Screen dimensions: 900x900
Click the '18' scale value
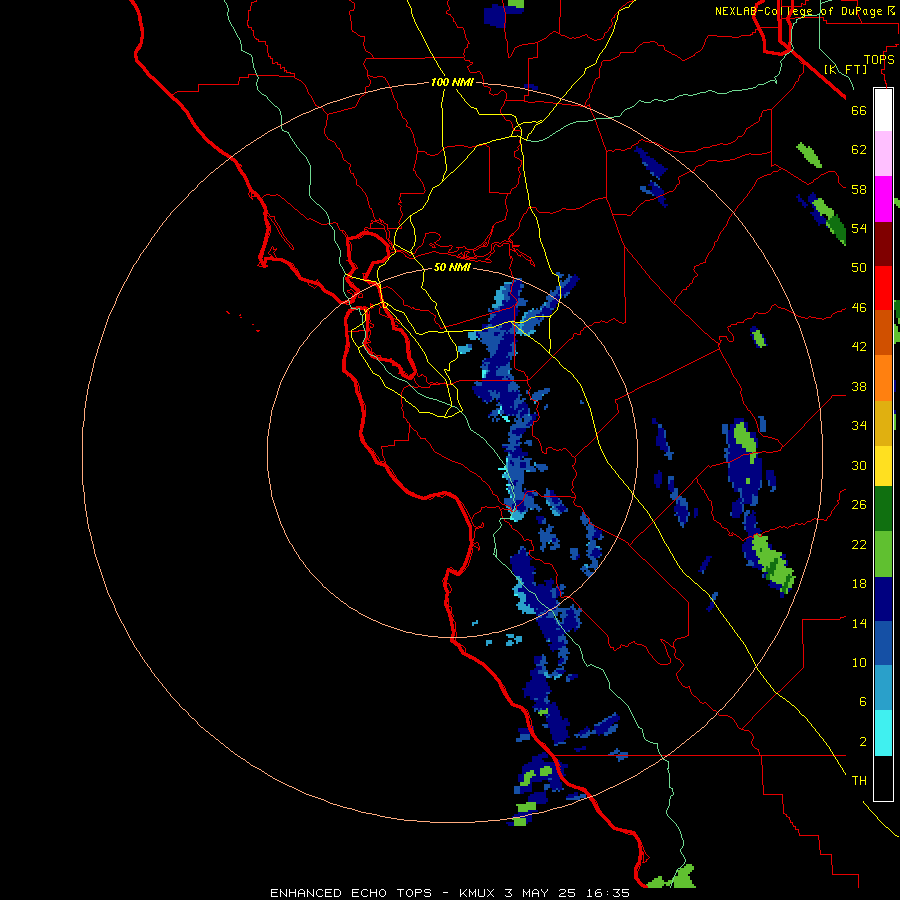click(x=859, y=584)
